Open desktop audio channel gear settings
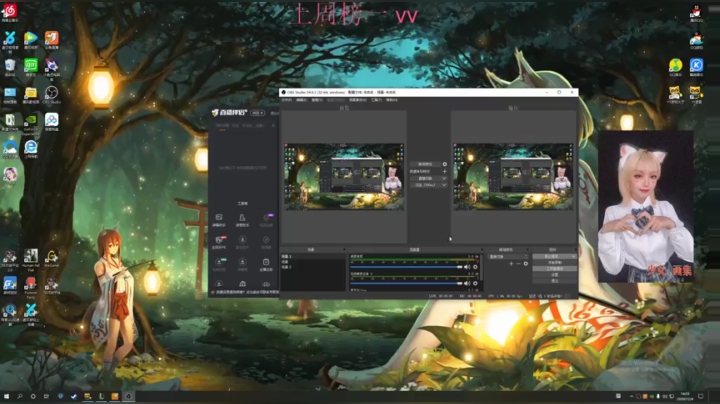This screenshot has height=404, width=720. coord(475,267)
